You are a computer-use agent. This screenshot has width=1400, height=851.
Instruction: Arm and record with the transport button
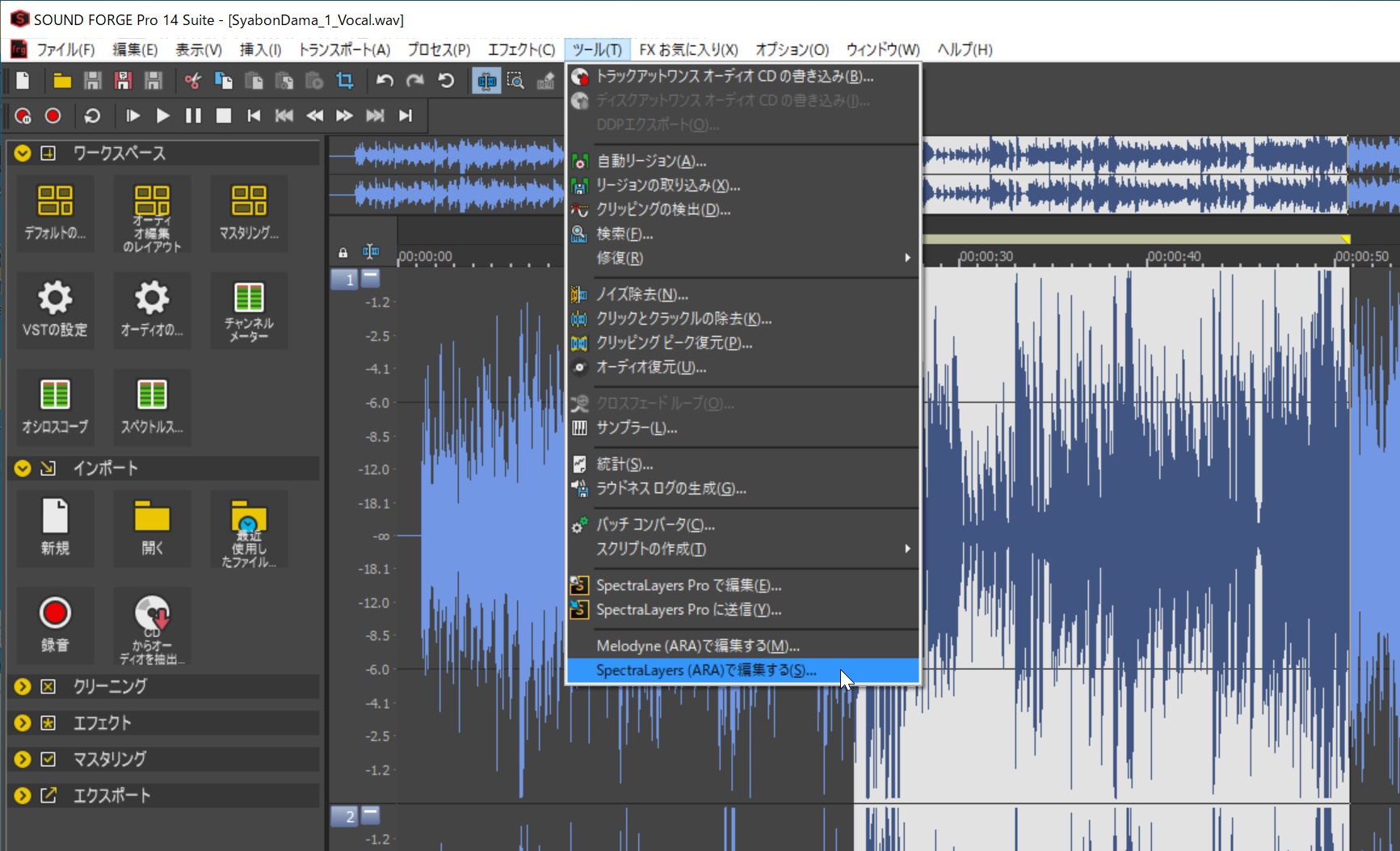coord(23,116)
